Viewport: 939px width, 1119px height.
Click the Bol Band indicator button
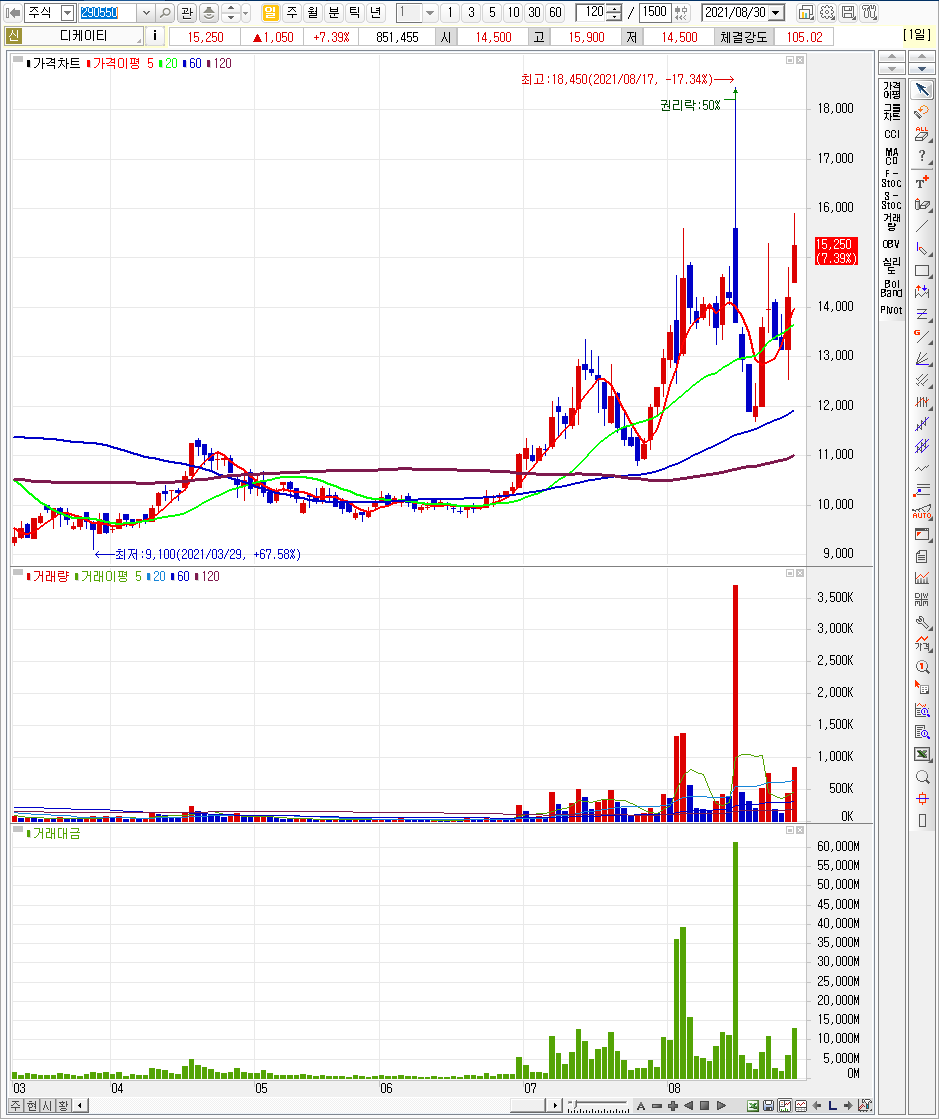pyautogui.click(x=892, y=288)
